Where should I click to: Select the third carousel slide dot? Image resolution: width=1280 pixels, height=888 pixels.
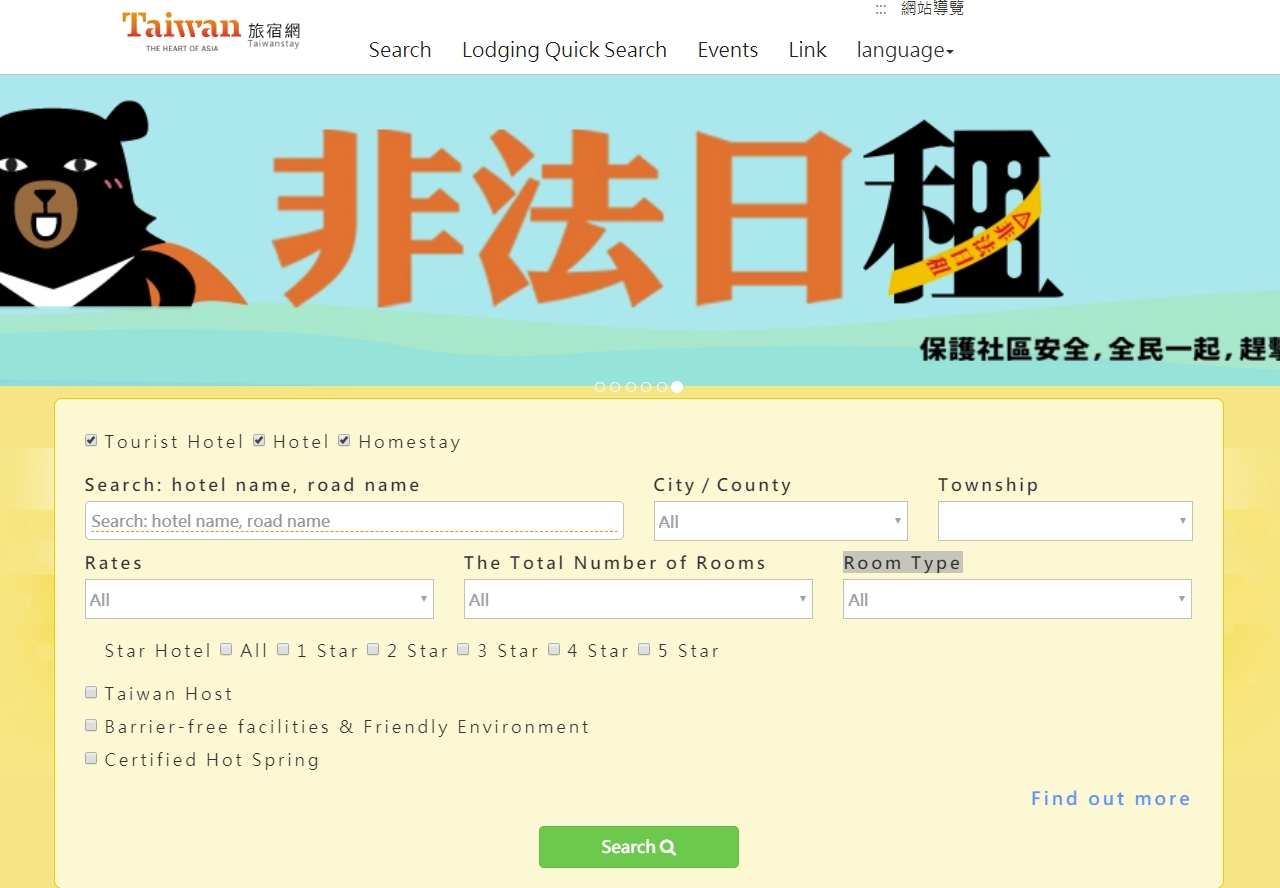(631, 387)
